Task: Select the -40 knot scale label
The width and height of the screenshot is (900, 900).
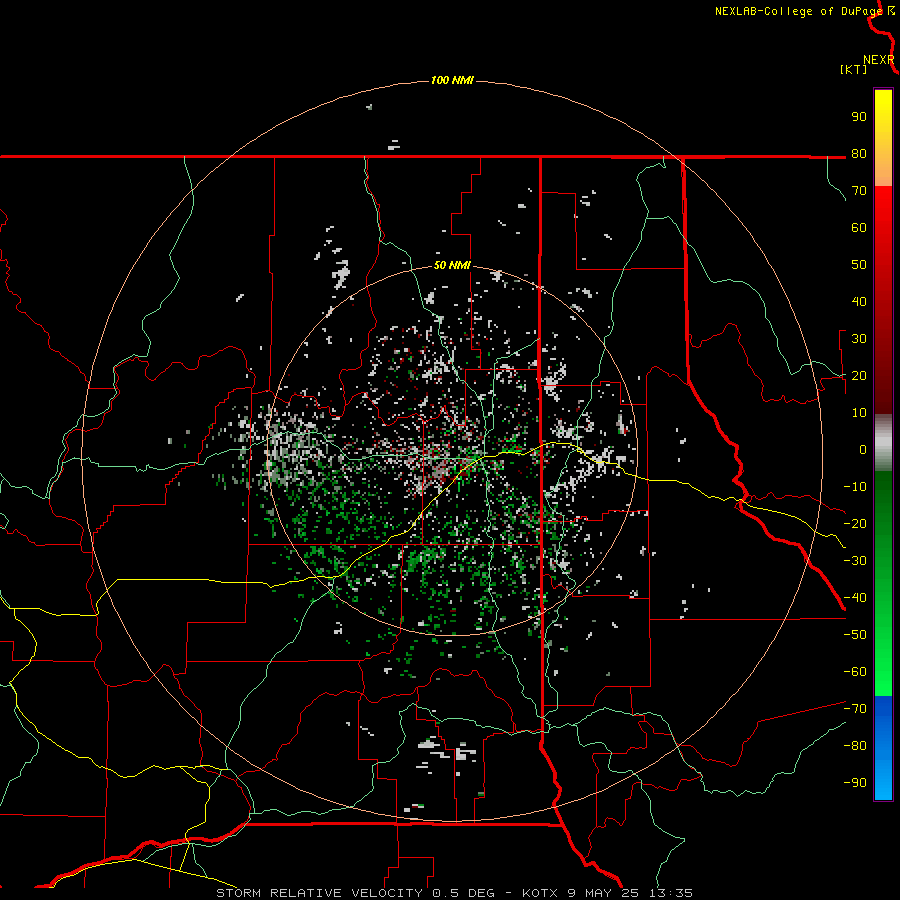Action: [855, 598]
